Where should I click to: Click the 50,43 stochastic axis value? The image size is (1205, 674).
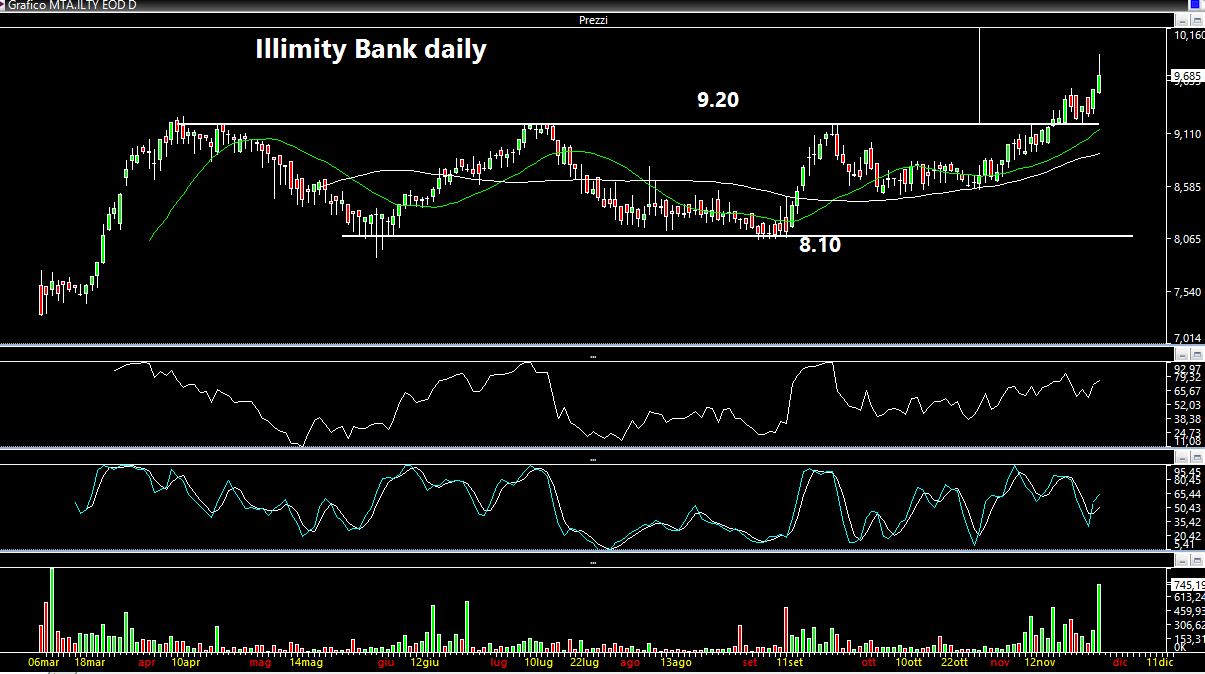1188,508
